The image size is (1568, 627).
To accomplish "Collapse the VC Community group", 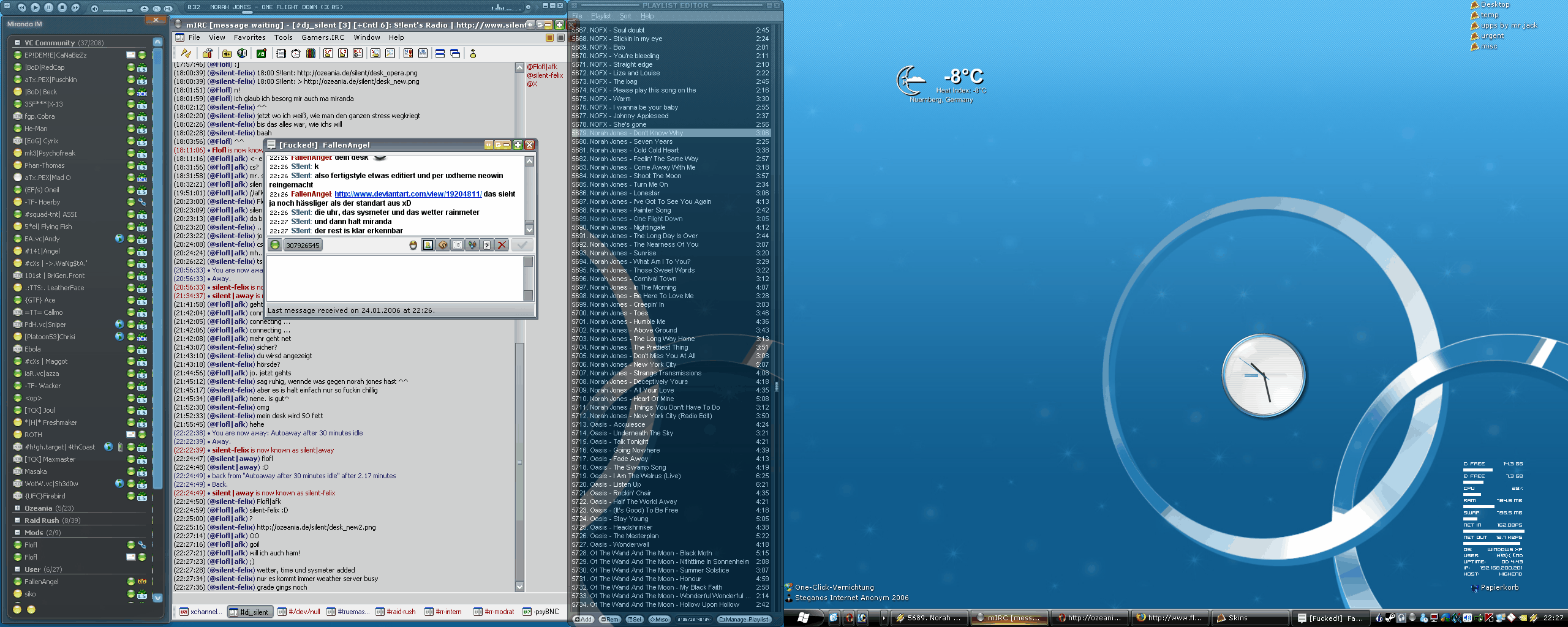I will (17, 43).
